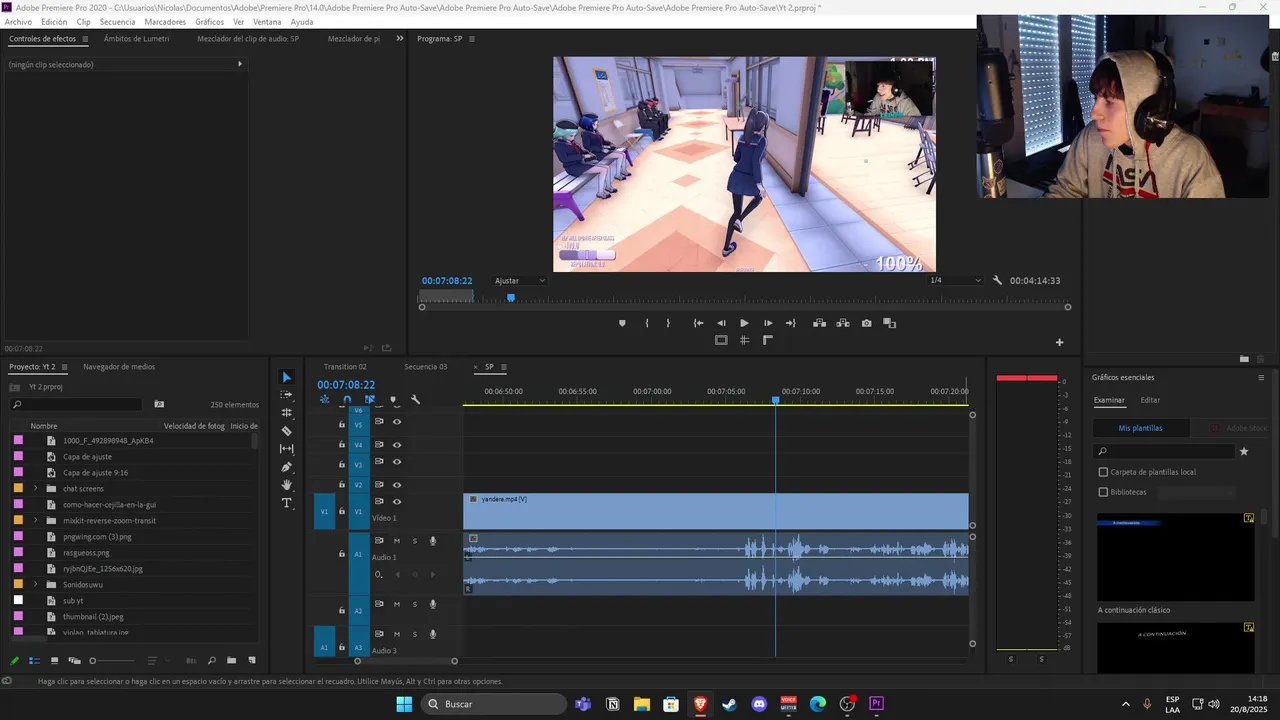The height and width of the screenshot is (720, 1280).
Task: Expand the Sonidosuwu bin
Action: [x=36, y=585]
